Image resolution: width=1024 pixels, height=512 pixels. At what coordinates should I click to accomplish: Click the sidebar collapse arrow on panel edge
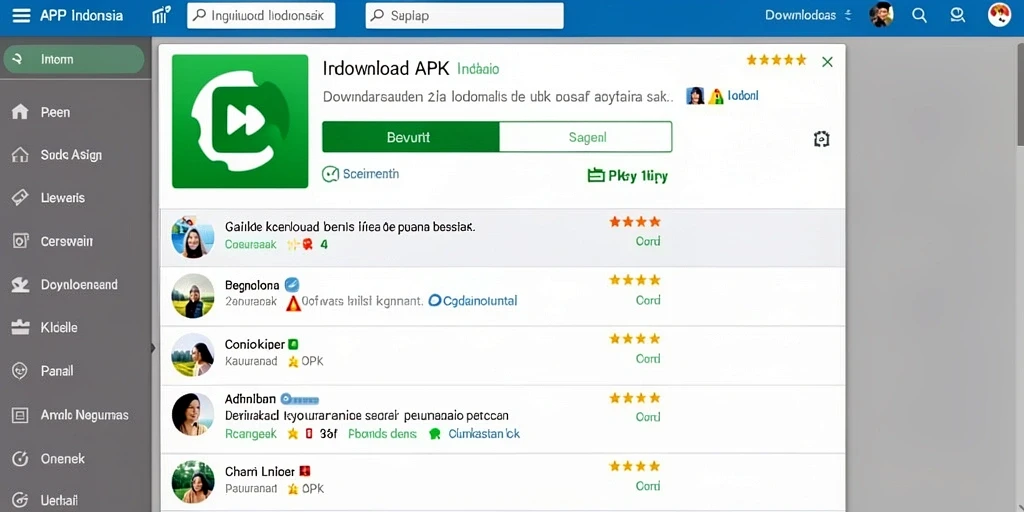(153, 348)
